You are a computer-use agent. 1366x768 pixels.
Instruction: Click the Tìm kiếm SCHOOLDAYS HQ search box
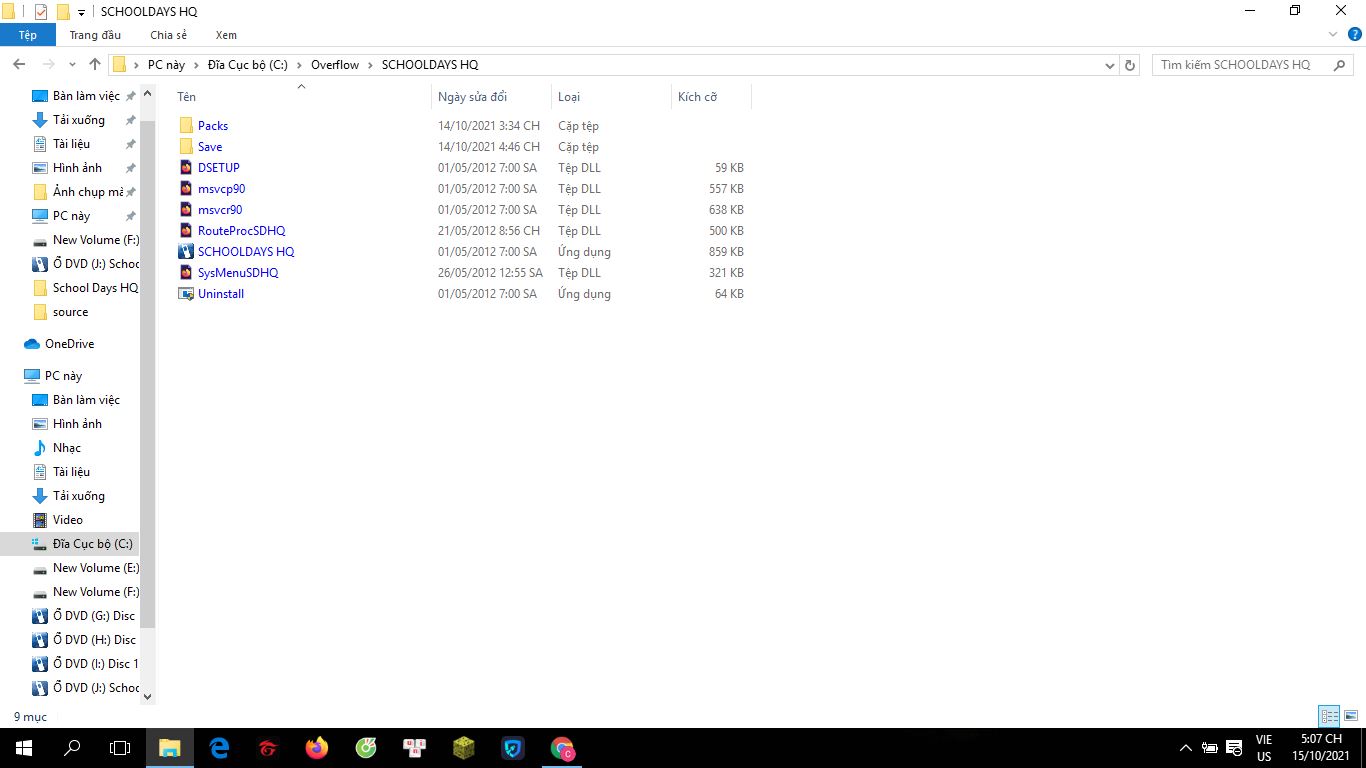click(x=1242, y=65)
